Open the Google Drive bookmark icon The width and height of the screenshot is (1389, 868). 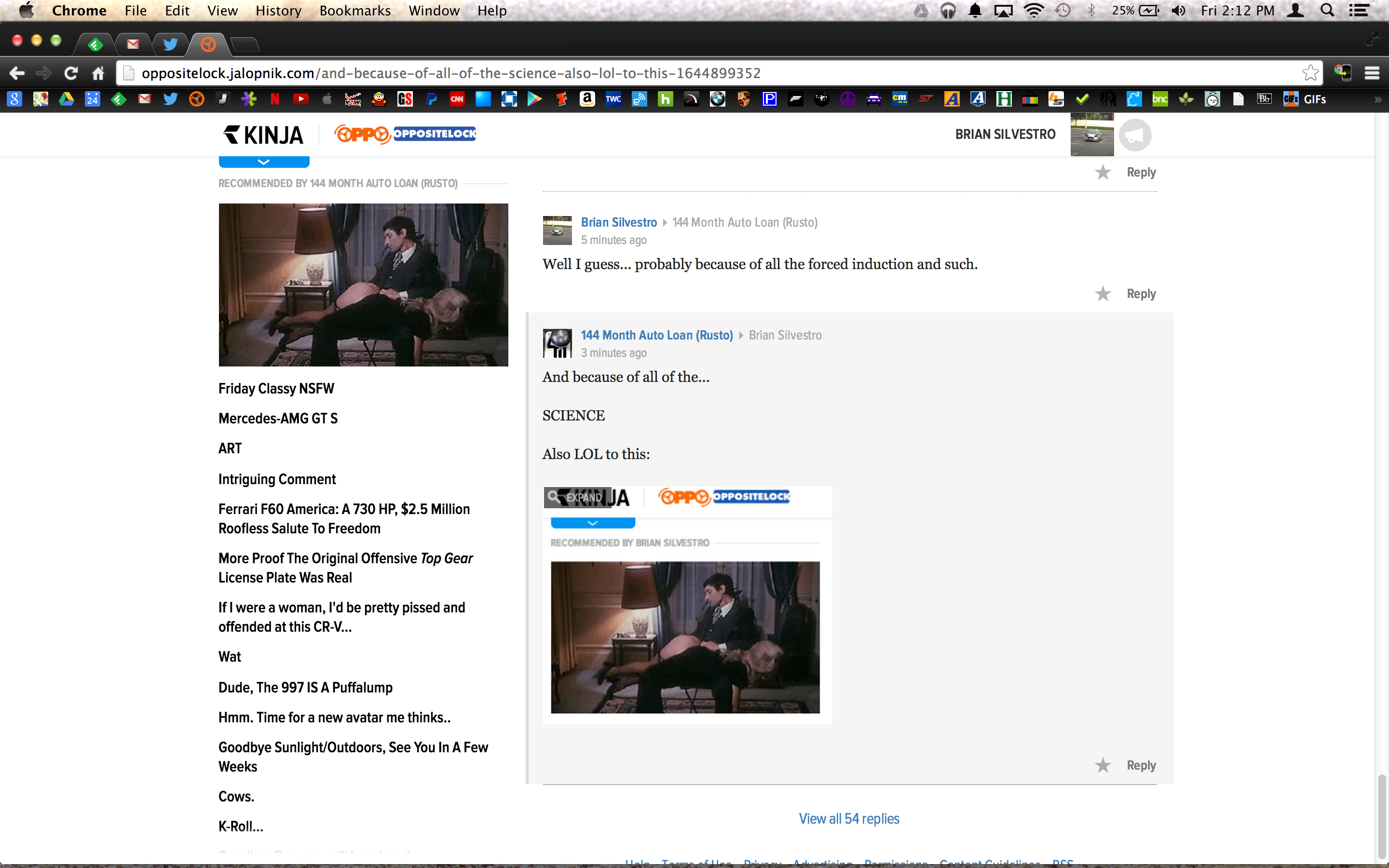tap(67, 99)
